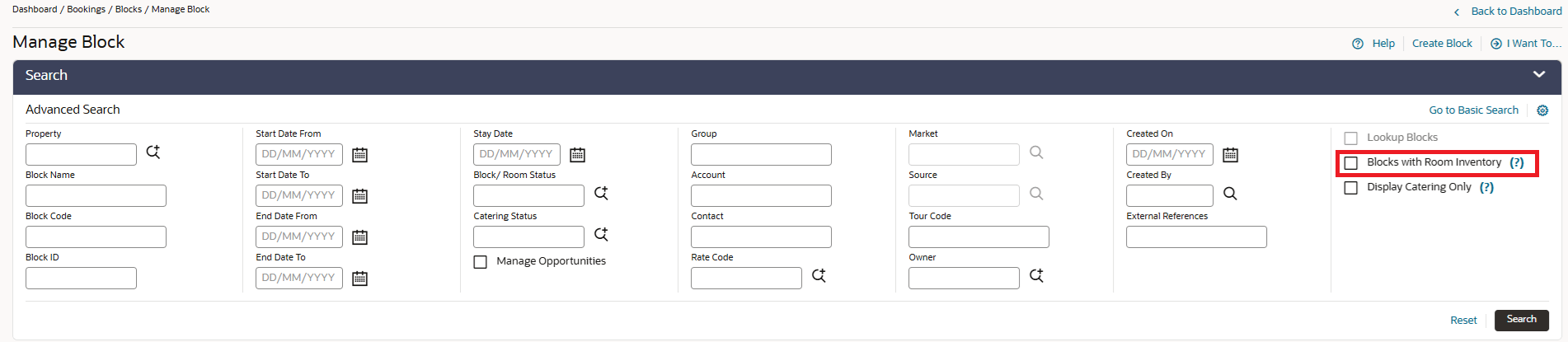The image size is (1568, 342).
Task: Open End Date From calendar picker
Action: pyautogui.click(x=360, y=237)
